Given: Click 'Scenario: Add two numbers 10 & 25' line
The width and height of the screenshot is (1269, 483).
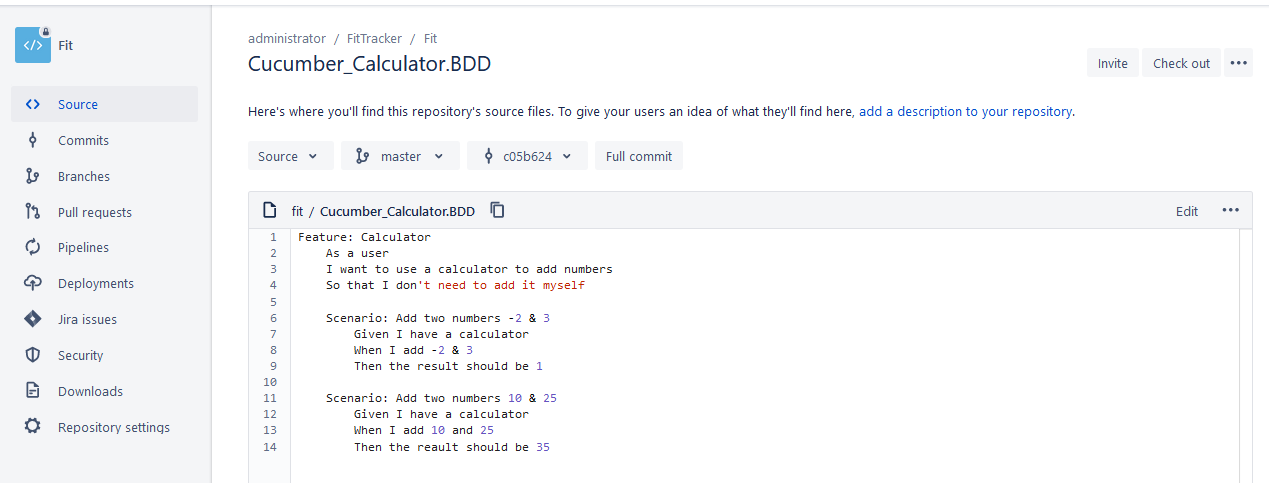Looking at the screenshot, I should pyautogui.click(x=441, y=398).
